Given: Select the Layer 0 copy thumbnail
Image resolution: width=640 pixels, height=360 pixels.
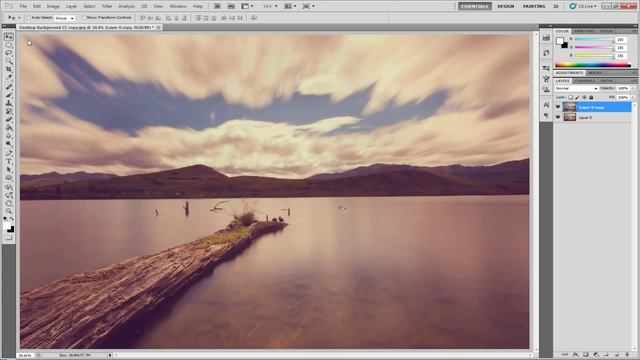Looking at the screenshot, I should coord(569,107).
